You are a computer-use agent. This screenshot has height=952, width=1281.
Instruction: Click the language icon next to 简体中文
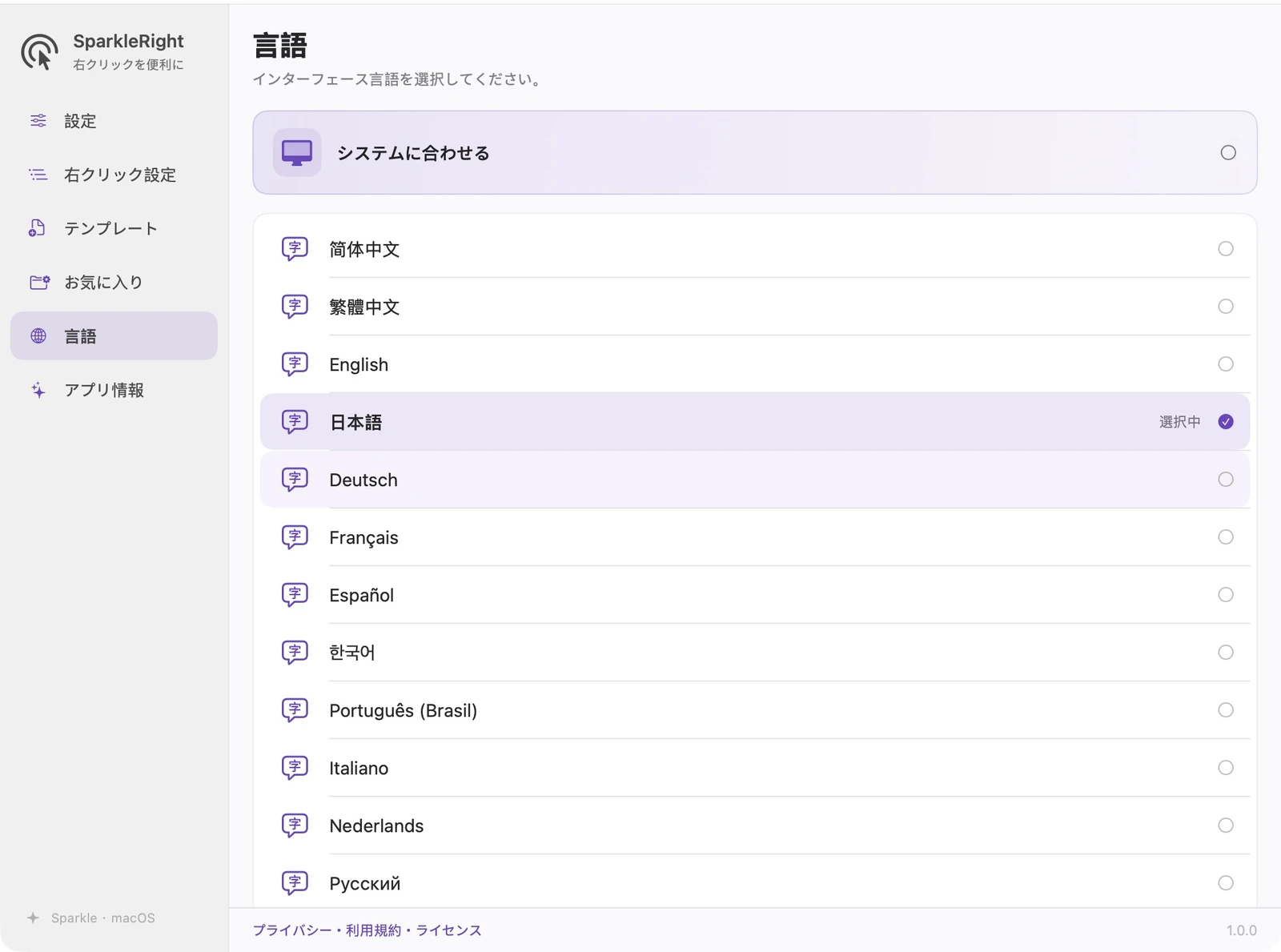pyautogui.click(x=295, y=249)
